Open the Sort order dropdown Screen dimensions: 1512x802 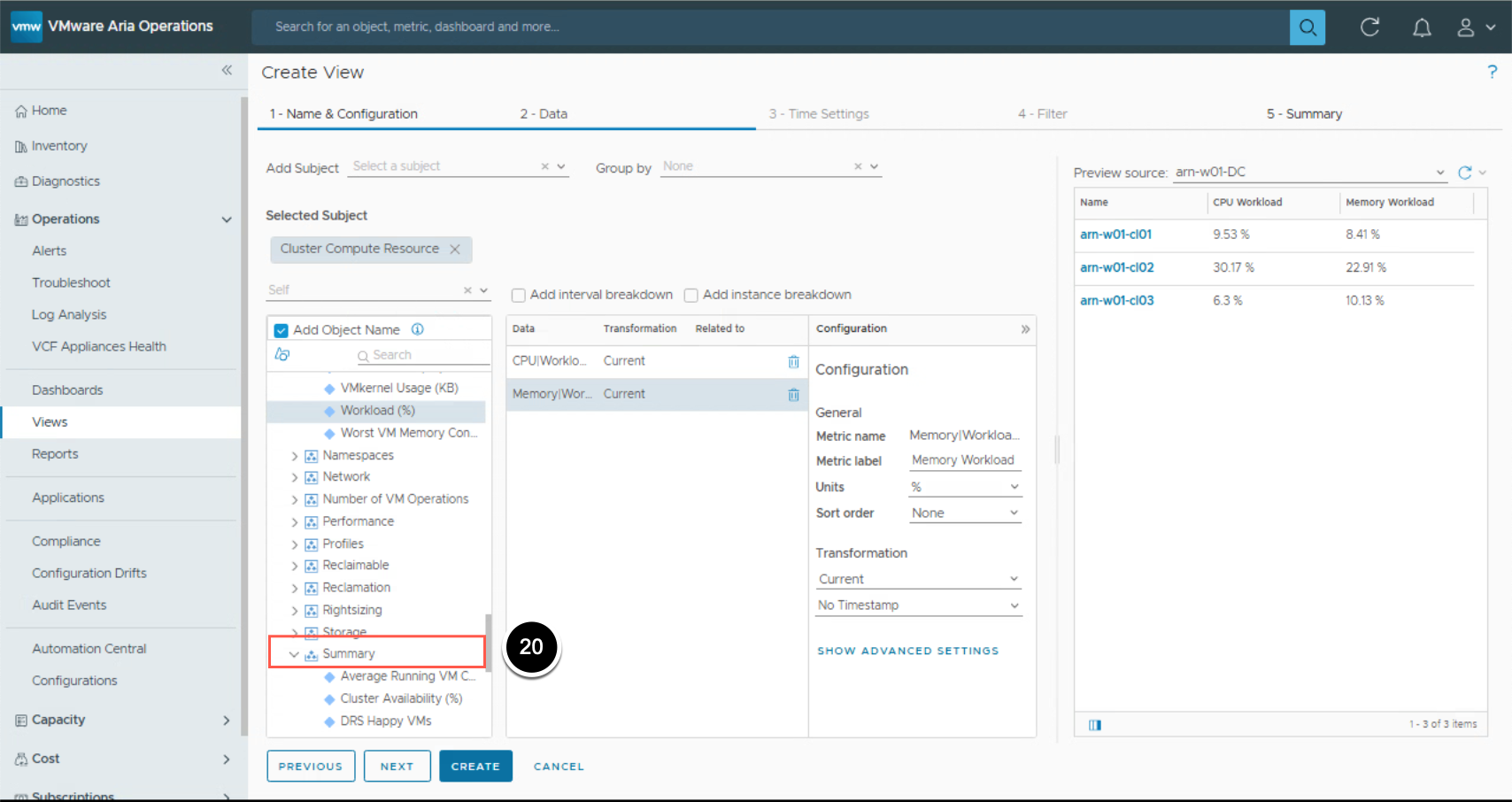click(x=964, y=513)
